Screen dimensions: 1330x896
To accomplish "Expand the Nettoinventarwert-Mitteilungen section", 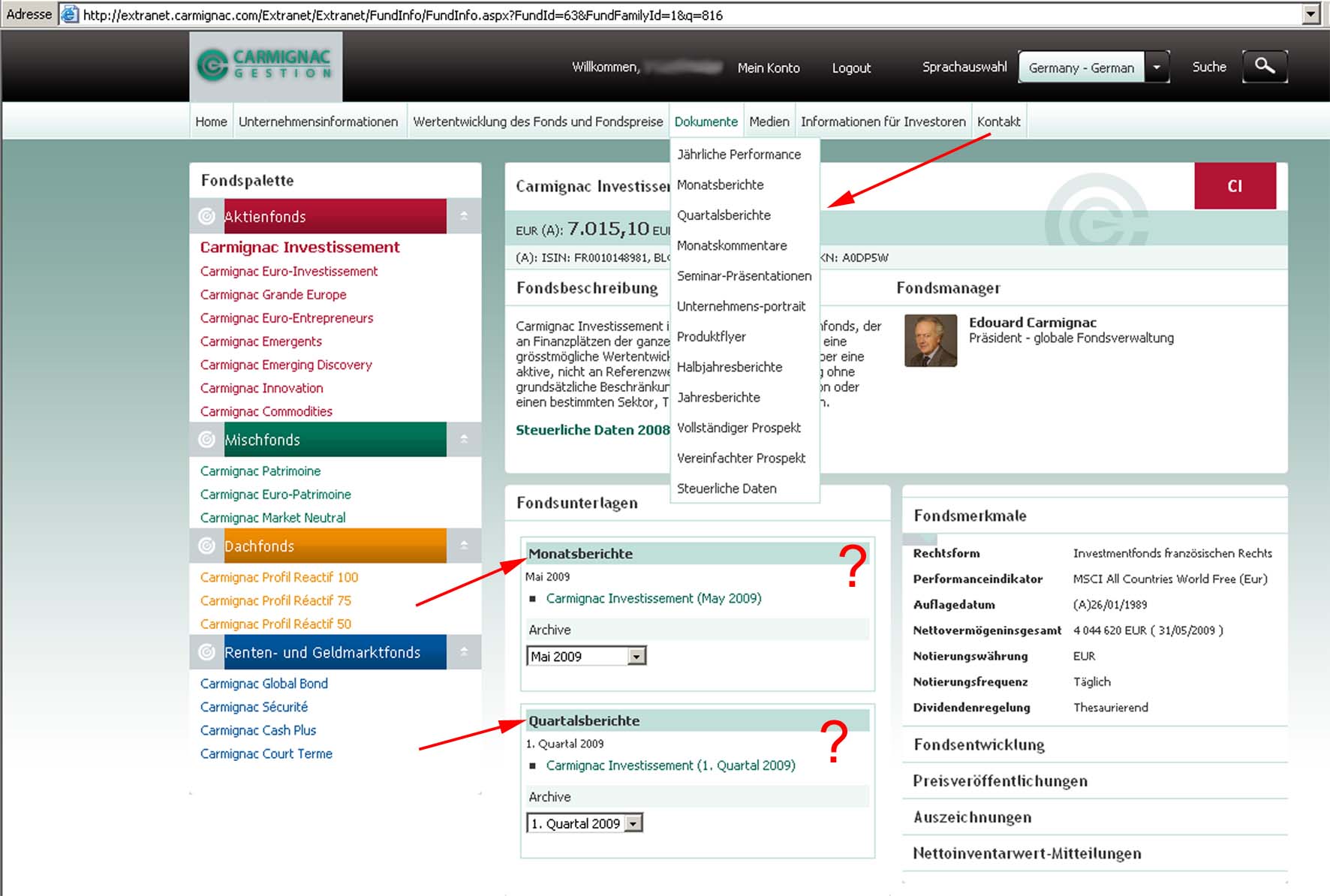I will tap(1027, 853).
